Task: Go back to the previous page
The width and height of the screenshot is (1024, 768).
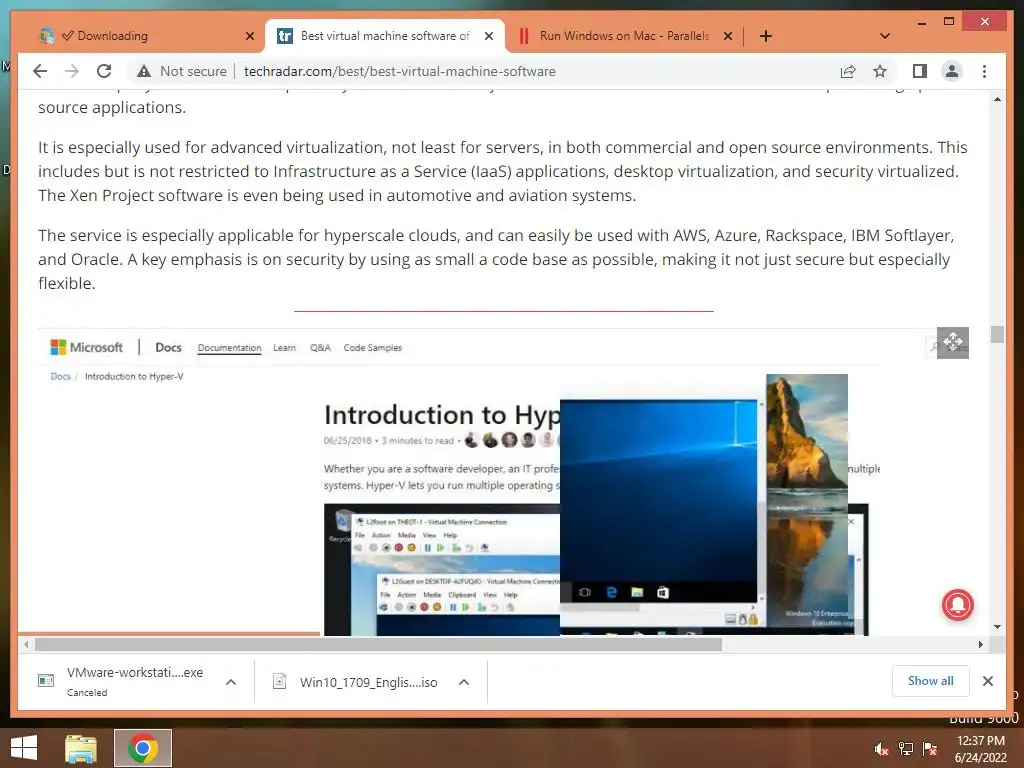Action: 40,71
